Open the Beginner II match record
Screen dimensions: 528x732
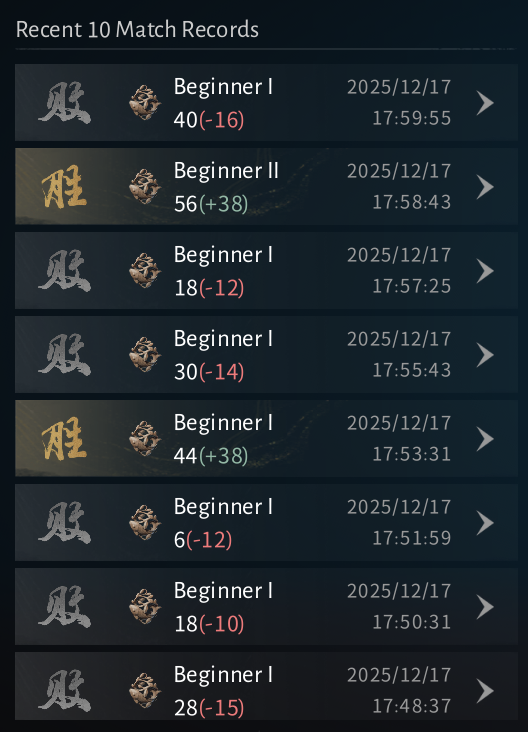(x=266, y=187)
